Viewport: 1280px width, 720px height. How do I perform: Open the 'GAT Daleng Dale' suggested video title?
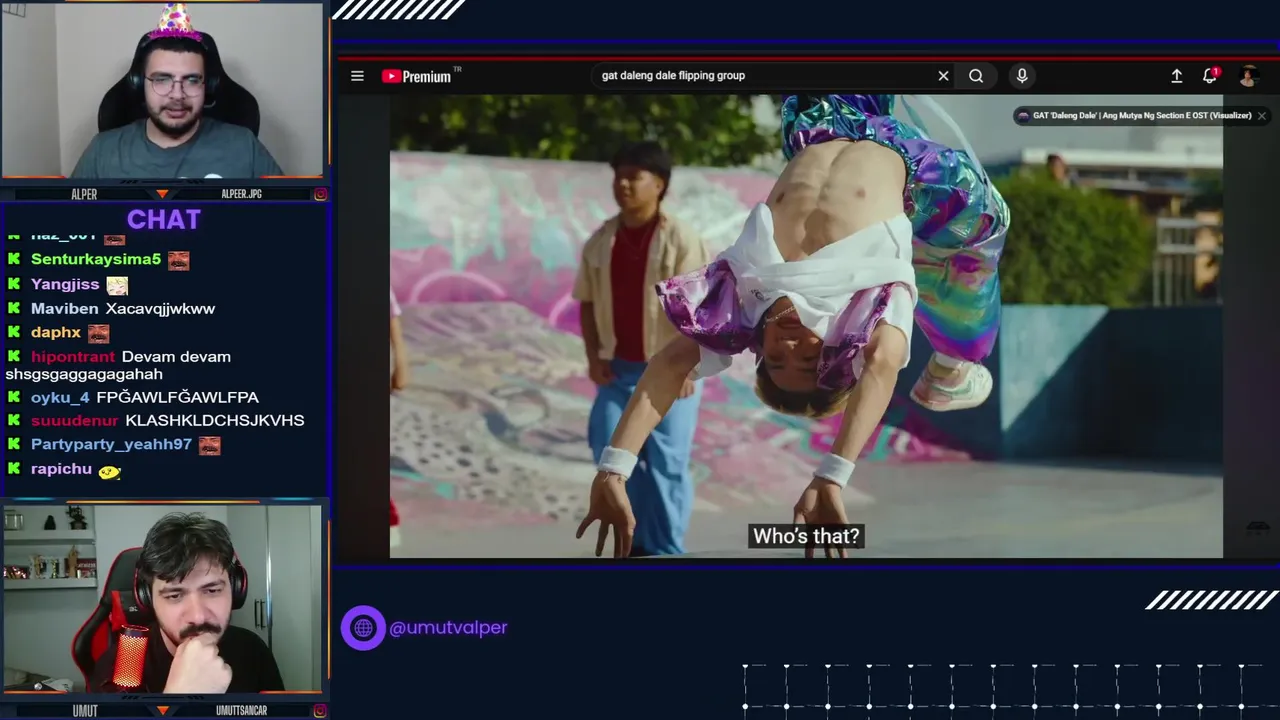(x=1142, y=116)
